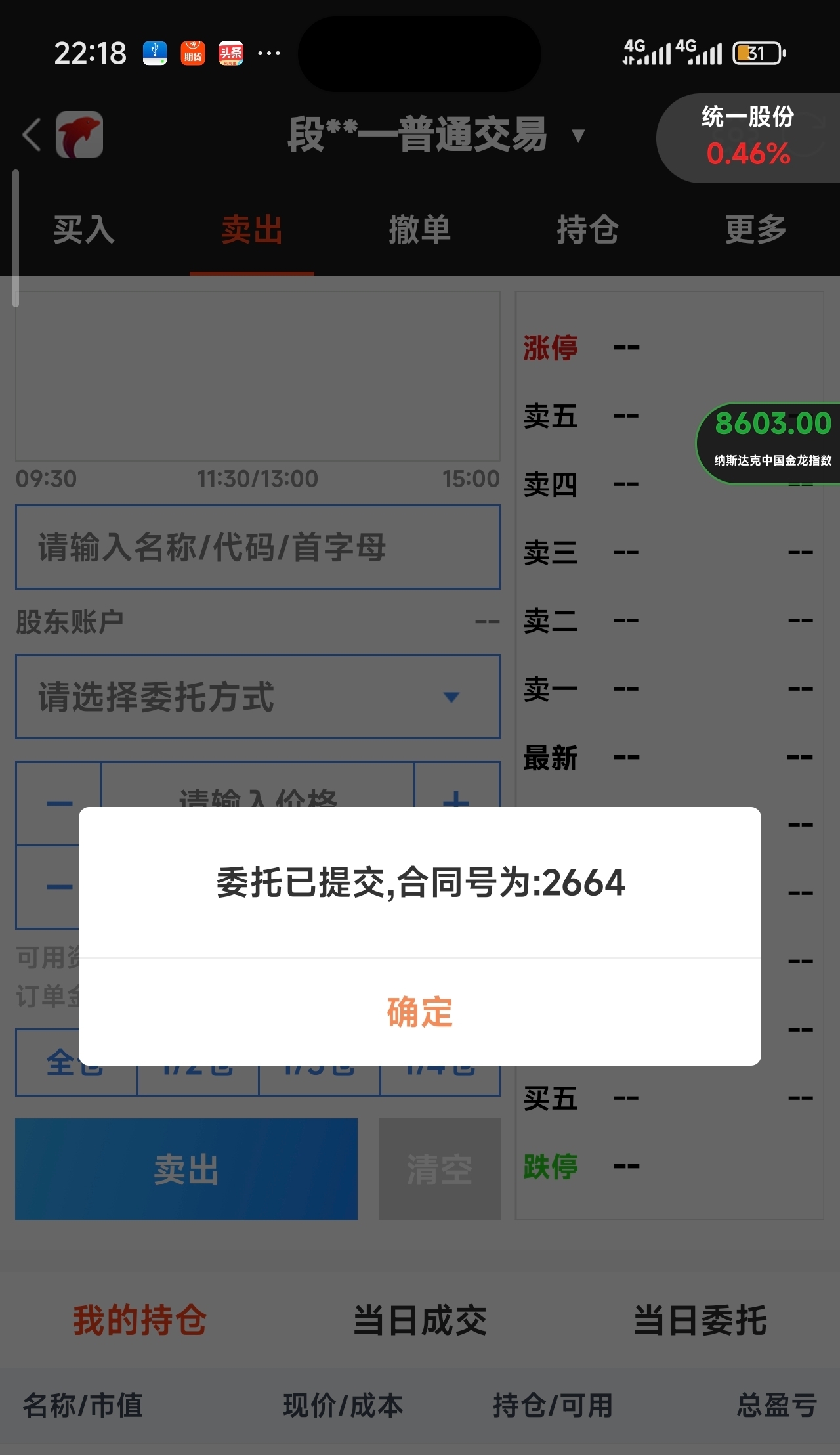Open the red dolphin app logo

[79, 135]
